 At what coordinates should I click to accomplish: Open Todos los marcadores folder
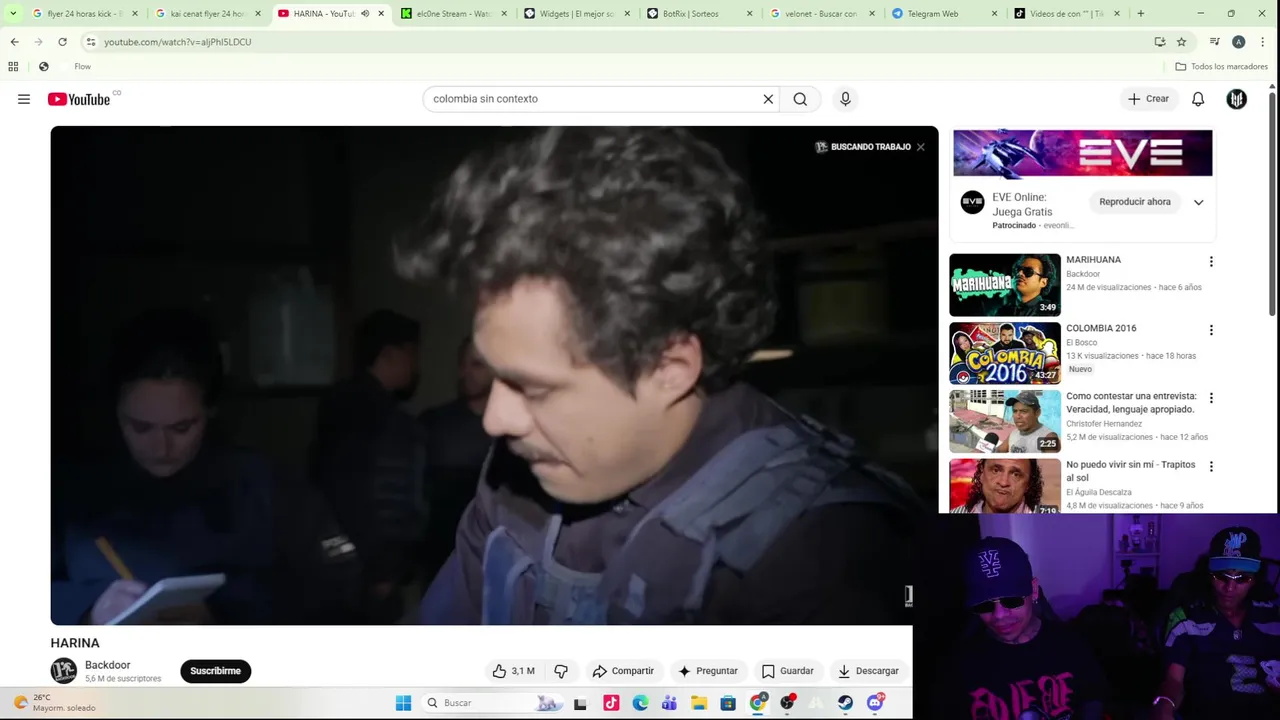(1221, 66)
